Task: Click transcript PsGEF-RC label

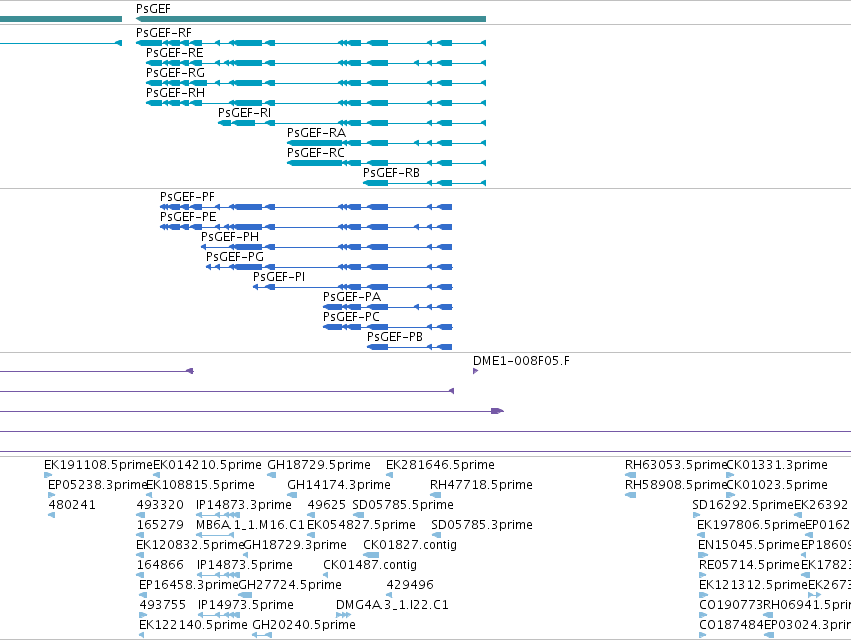Action: [315, 153]
